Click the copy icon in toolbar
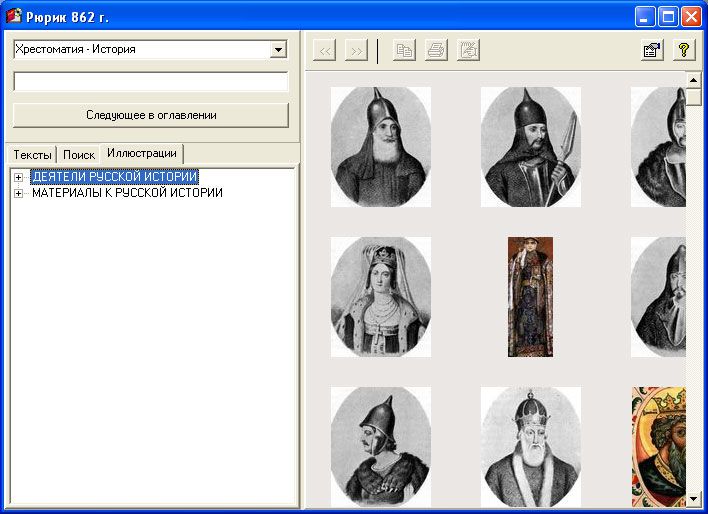 coord(404,50)
